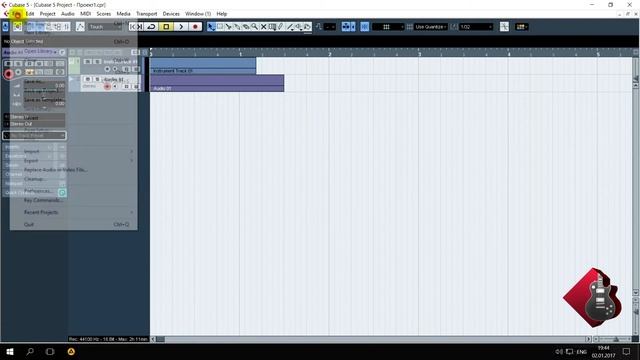Open the Windows Start menu

pyautogui.click(x=10, y=351)
